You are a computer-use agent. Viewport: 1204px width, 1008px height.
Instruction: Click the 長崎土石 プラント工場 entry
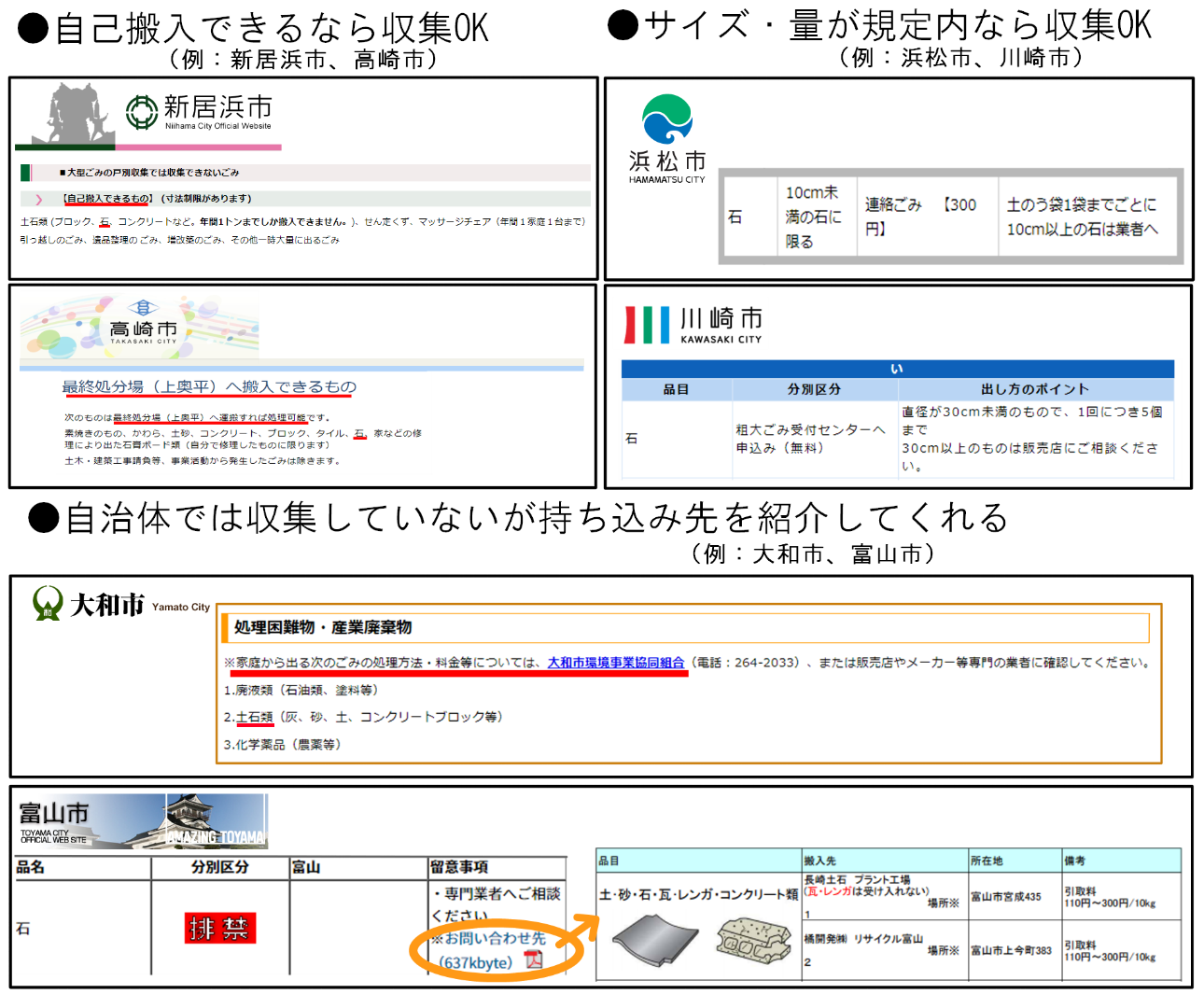tap(857, 879)
